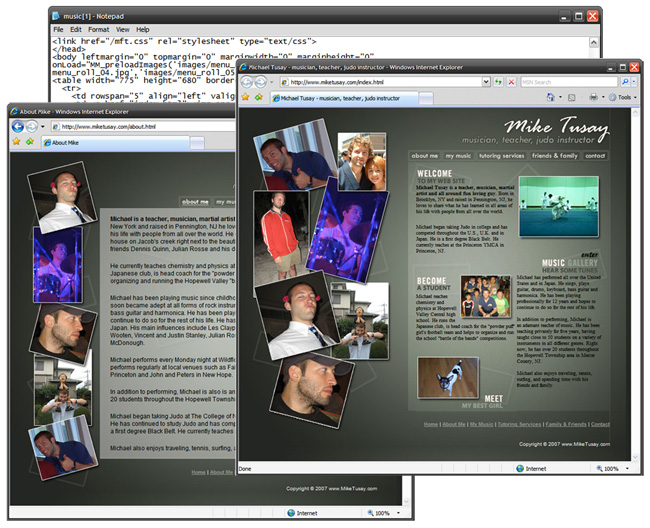Open Favorites Center star in About Mike window
650x528 pixels.
click(x=16, y=142)
